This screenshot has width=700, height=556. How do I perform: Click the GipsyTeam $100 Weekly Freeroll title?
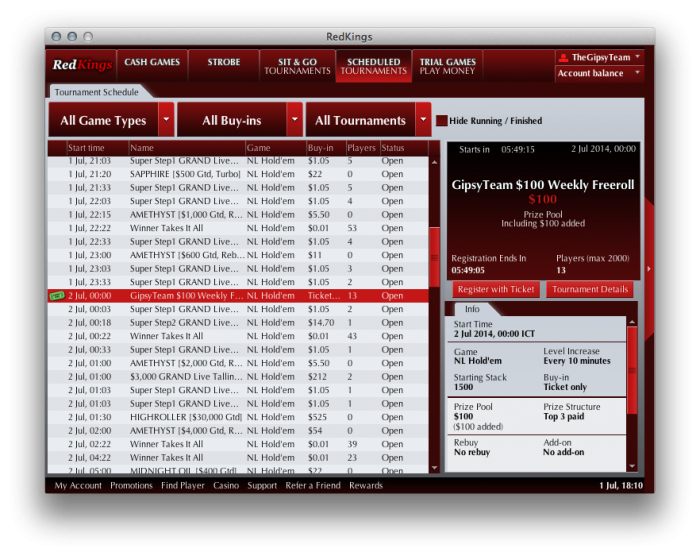point(542,185)
